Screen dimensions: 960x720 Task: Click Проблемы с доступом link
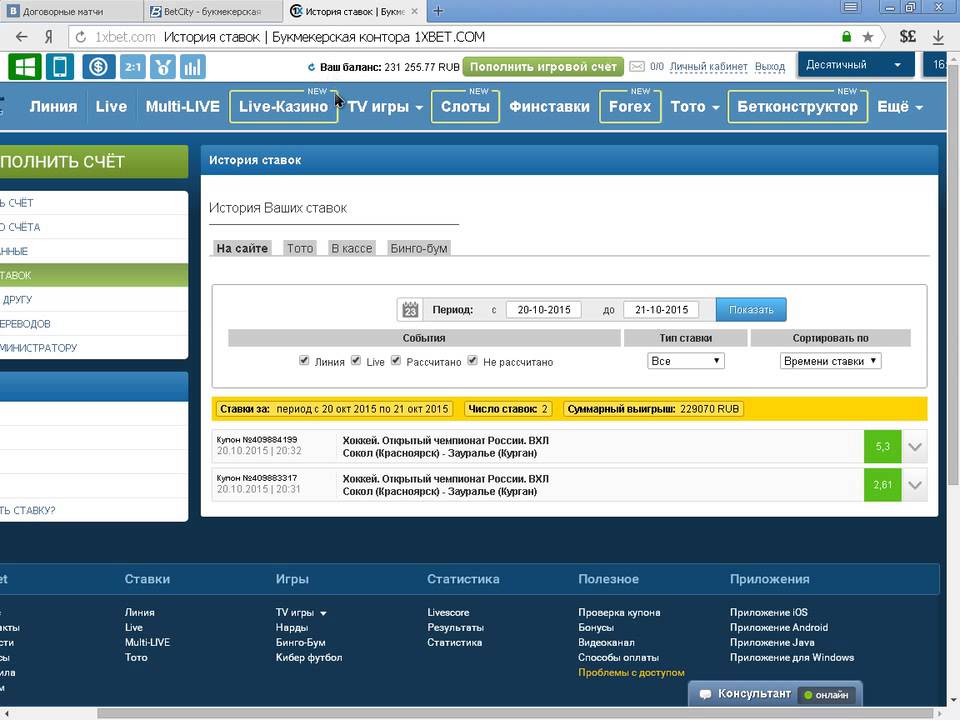631,672
